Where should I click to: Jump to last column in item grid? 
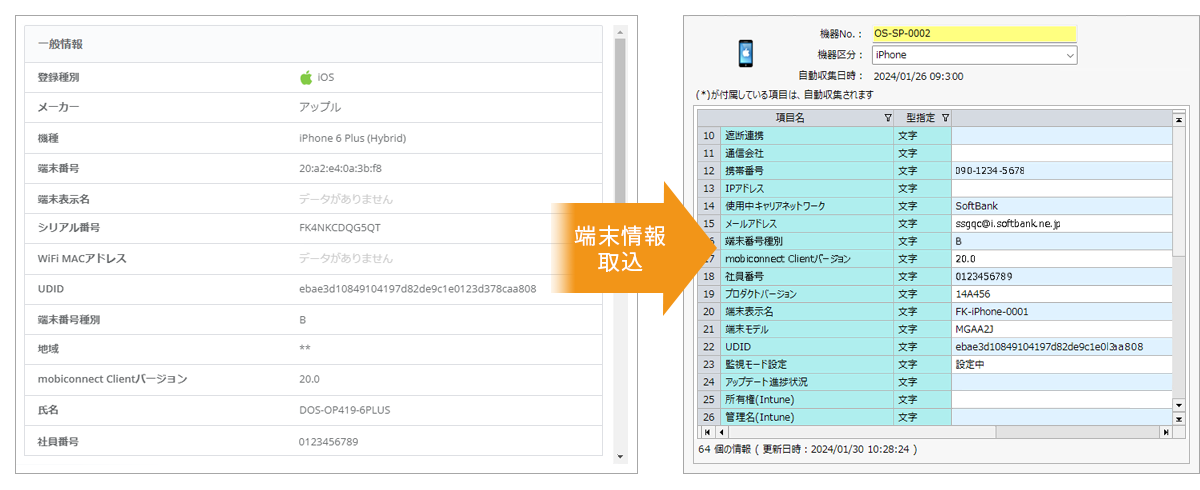[1165, 432]
